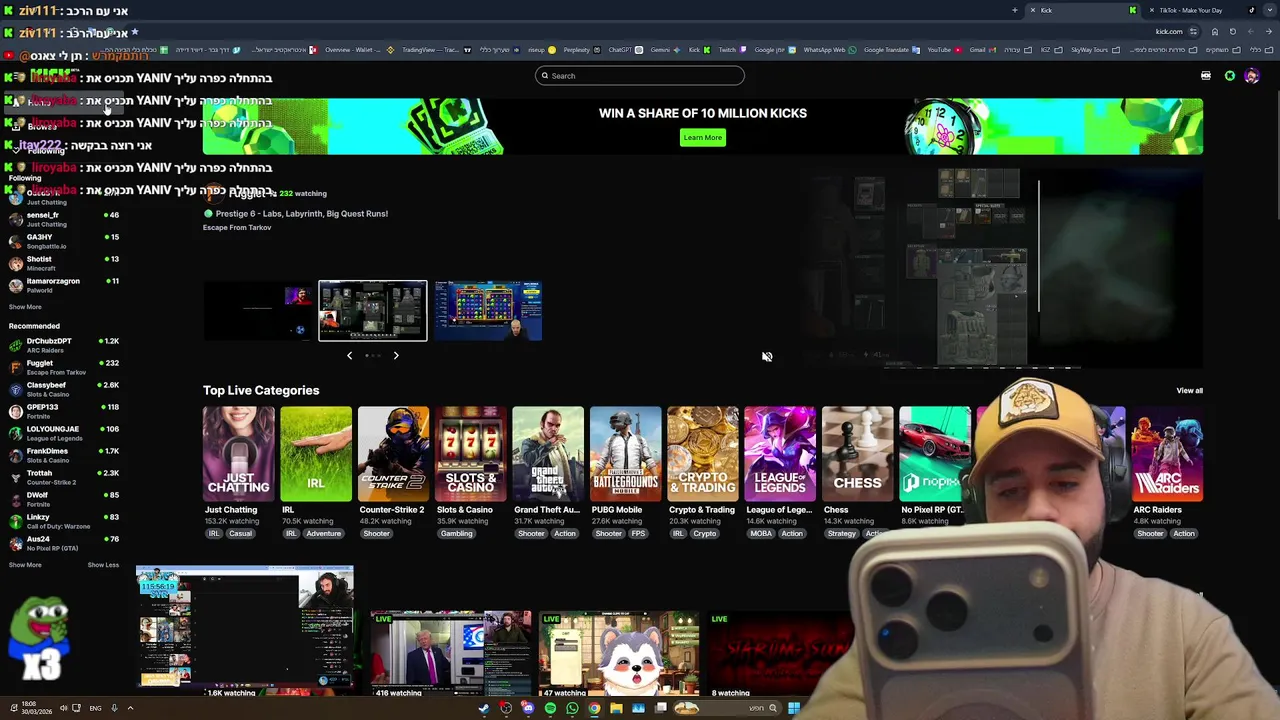Open the live stream with 47 watching
This screenshot has width=1280, height=720.
coord(618,655)
